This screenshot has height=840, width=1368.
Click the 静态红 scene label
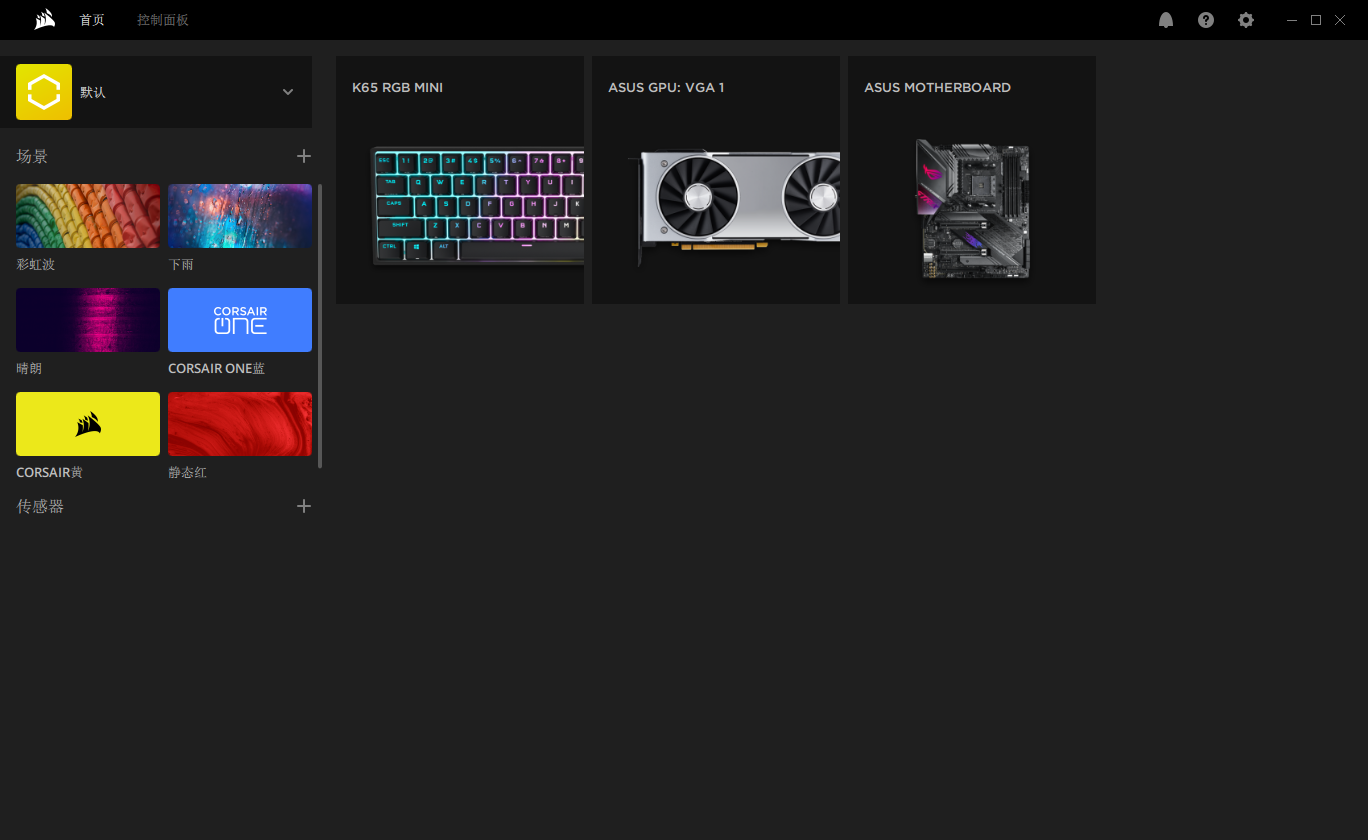pos(188,473)
